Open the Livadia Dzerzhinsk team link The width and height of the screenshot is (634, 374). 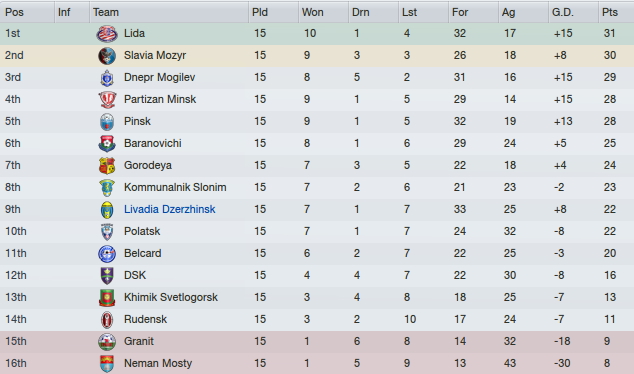click(169, 209)
